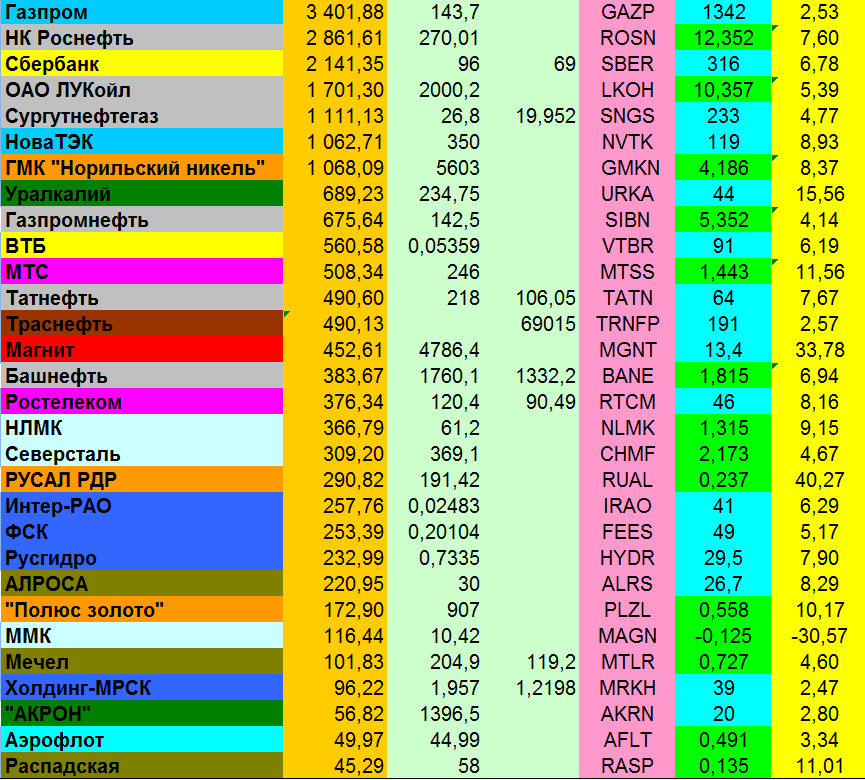
Task: Select the НЛМК cell
Action: pos(142,428)
